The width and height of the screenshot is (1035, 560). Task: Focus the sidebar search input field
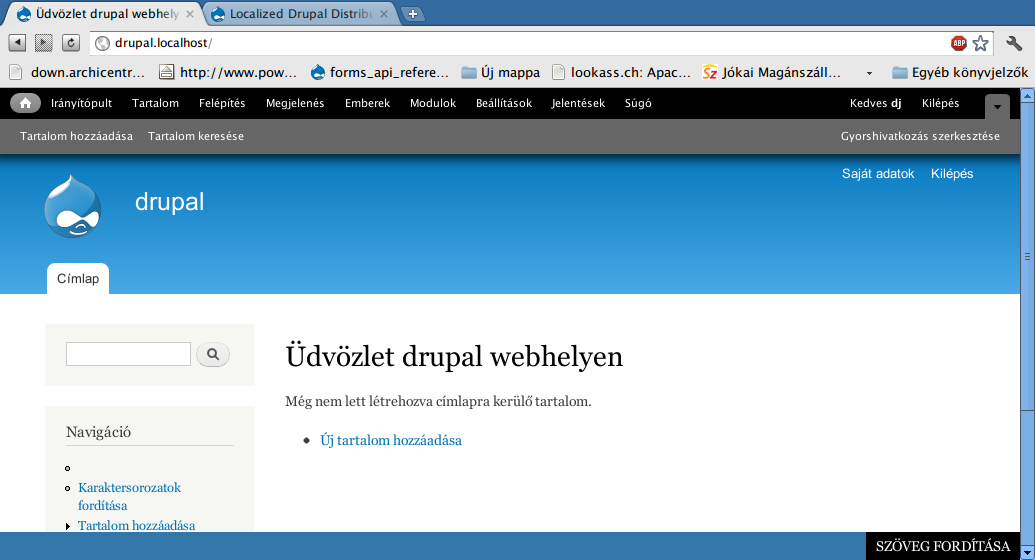pos(128,354)
